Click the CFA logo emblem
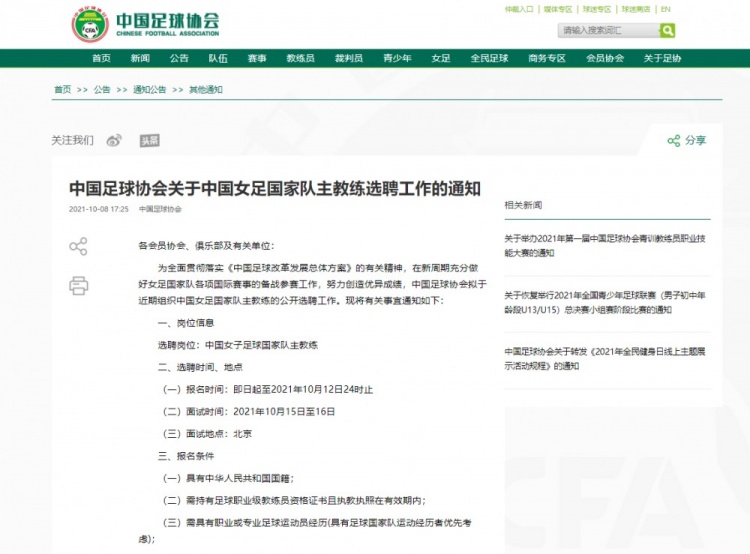750x554 pixels. [x=90, y=25]
